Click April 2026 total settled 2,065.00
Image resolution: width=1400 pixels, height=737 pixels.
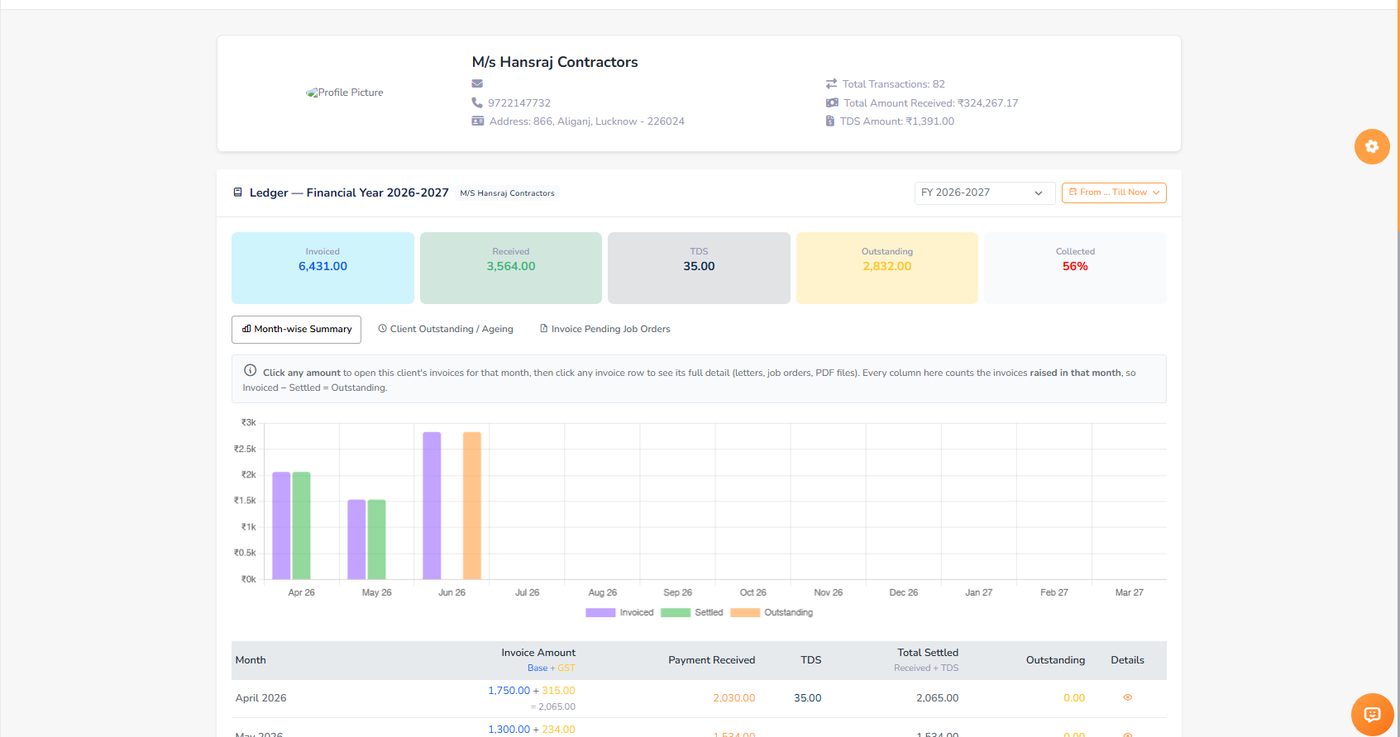point(937,698)
